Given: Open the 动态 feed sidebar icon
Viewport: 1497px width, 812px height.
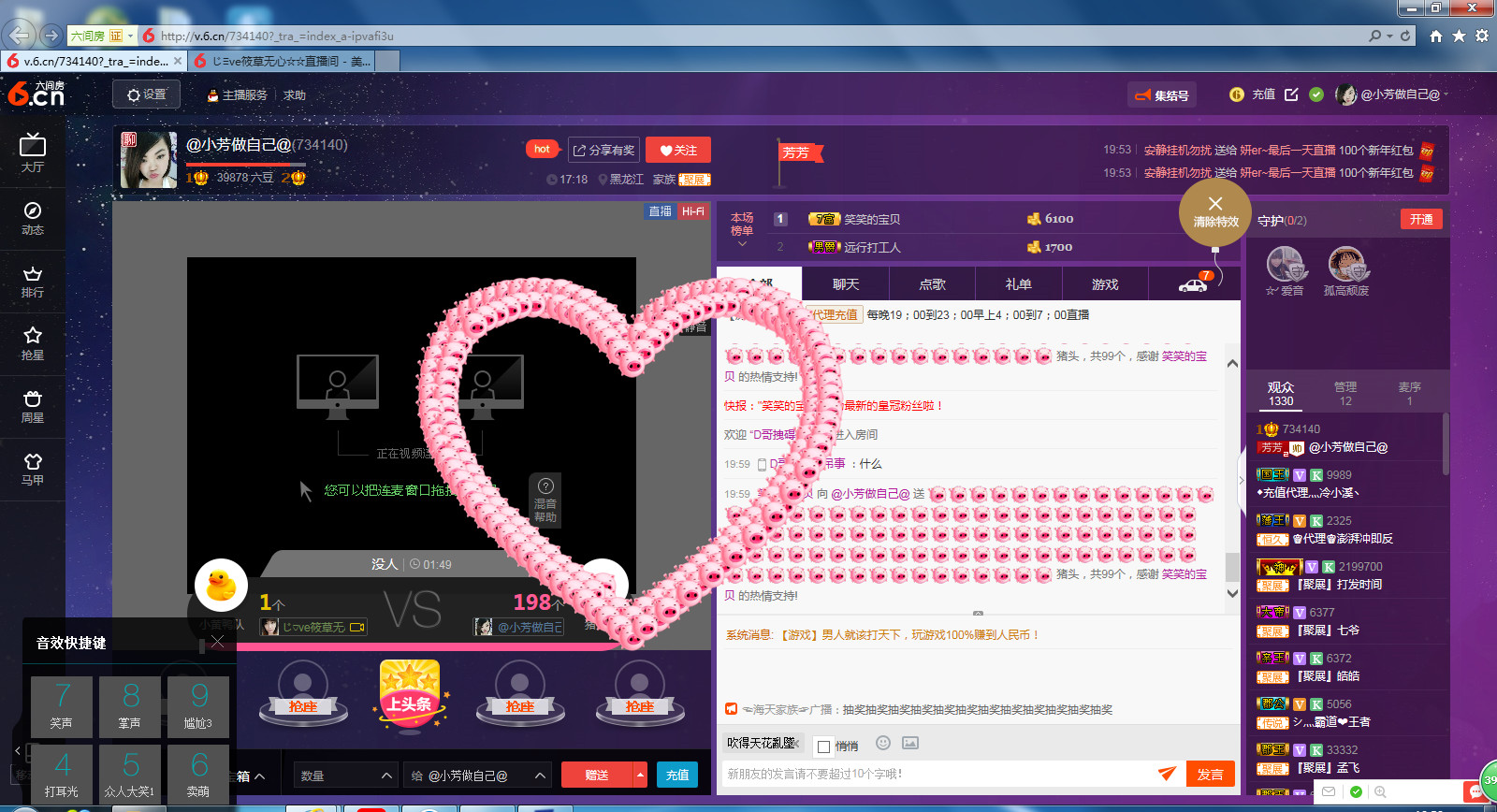Looking at the screenshot, I should (x=33, y=218).
